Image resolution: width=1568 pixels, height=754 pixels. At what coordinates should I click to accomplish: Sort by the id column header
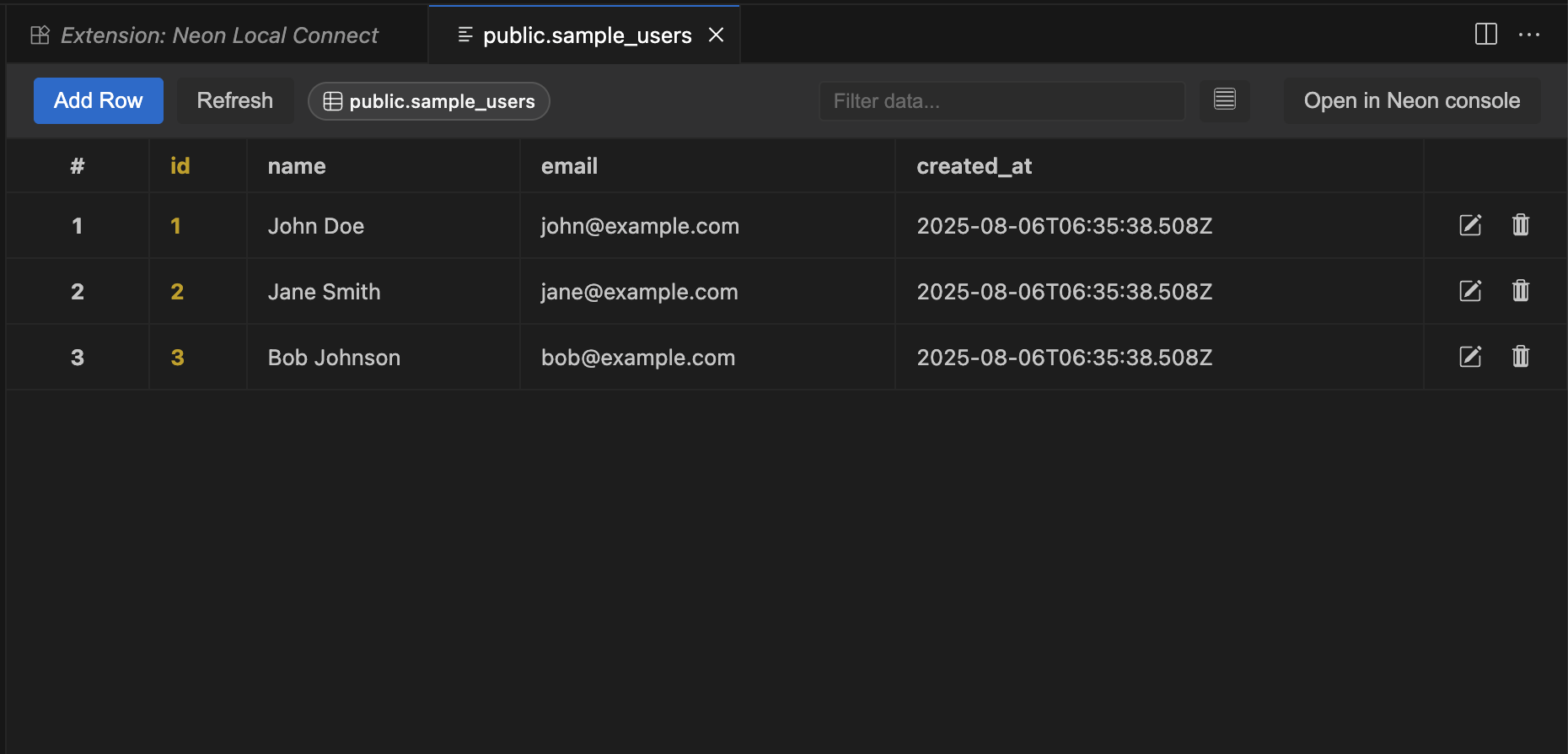180,165
